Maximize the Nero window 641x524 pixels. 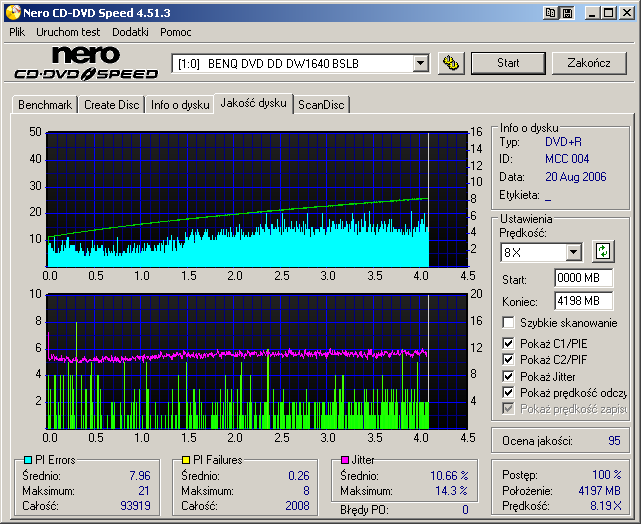coord(608,13)
